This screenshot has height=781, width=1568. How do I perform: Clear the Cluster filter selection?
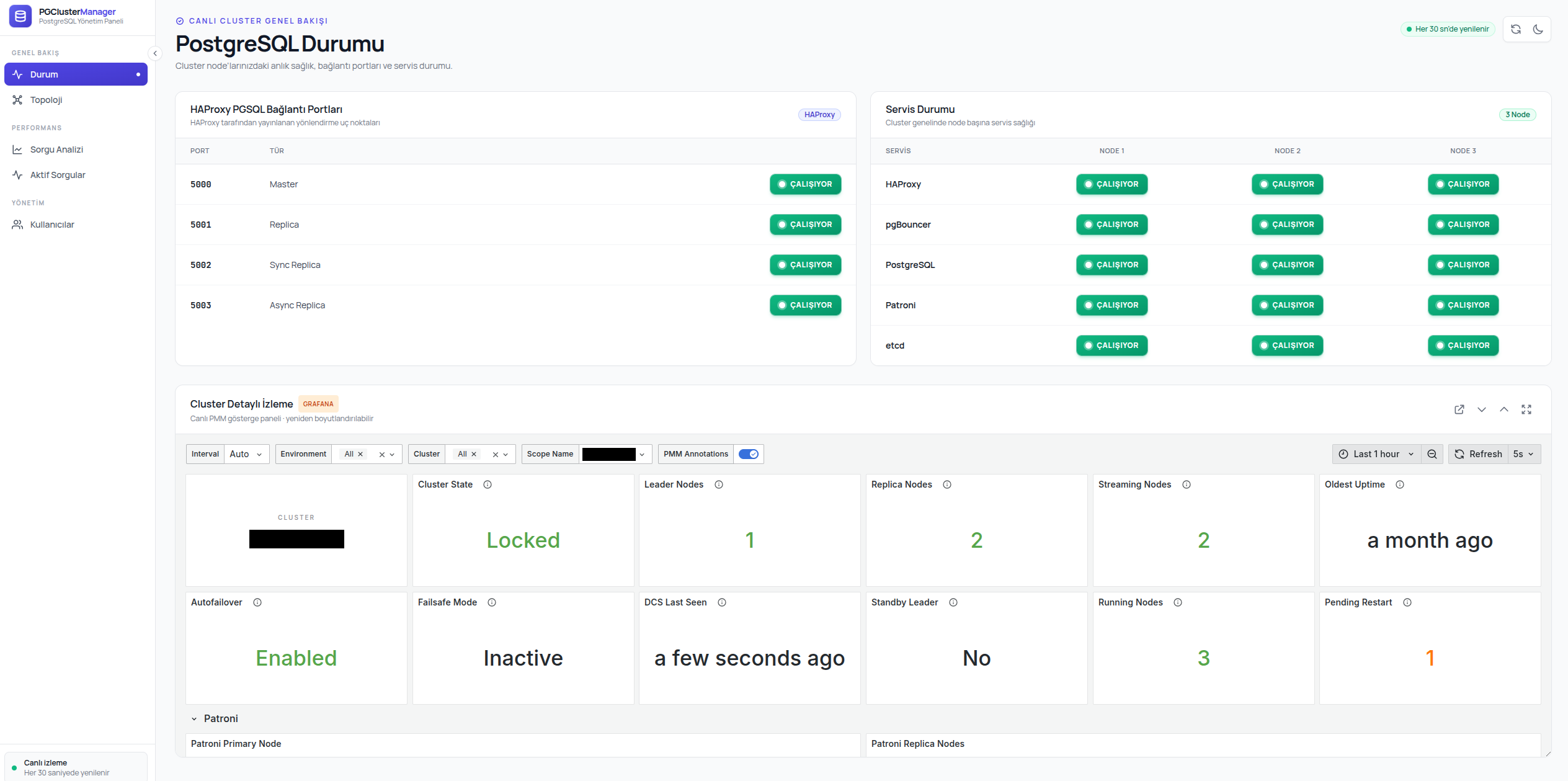pyautogui.click(x=496, y=455)
